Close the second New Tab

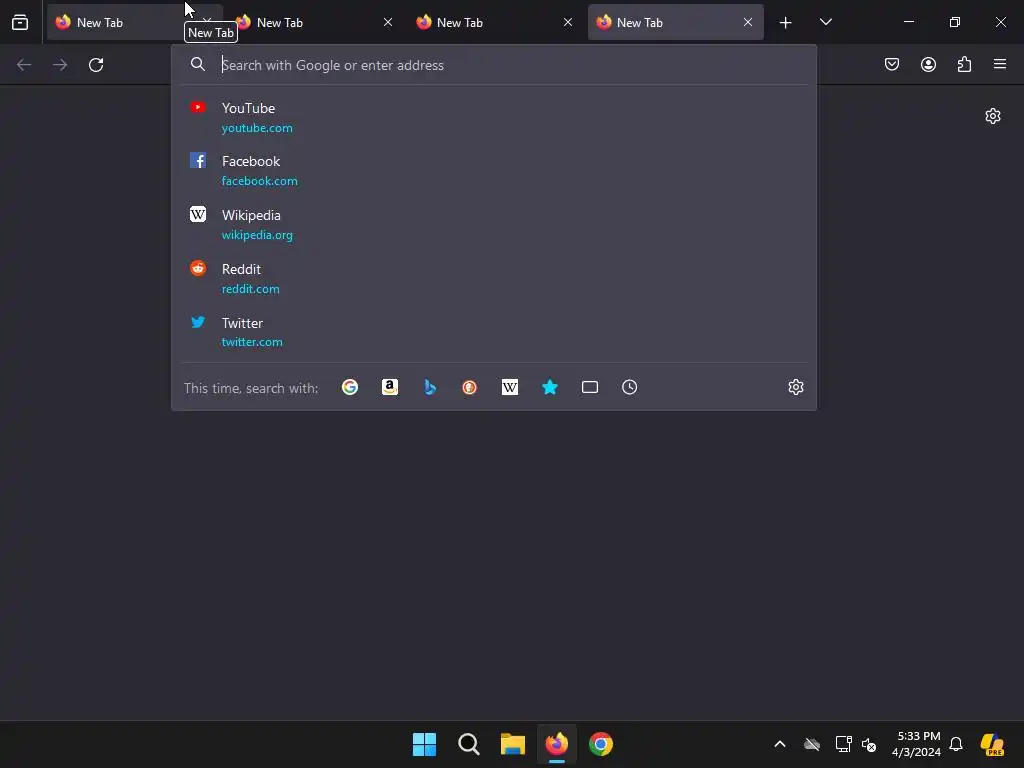click(388, 22)
